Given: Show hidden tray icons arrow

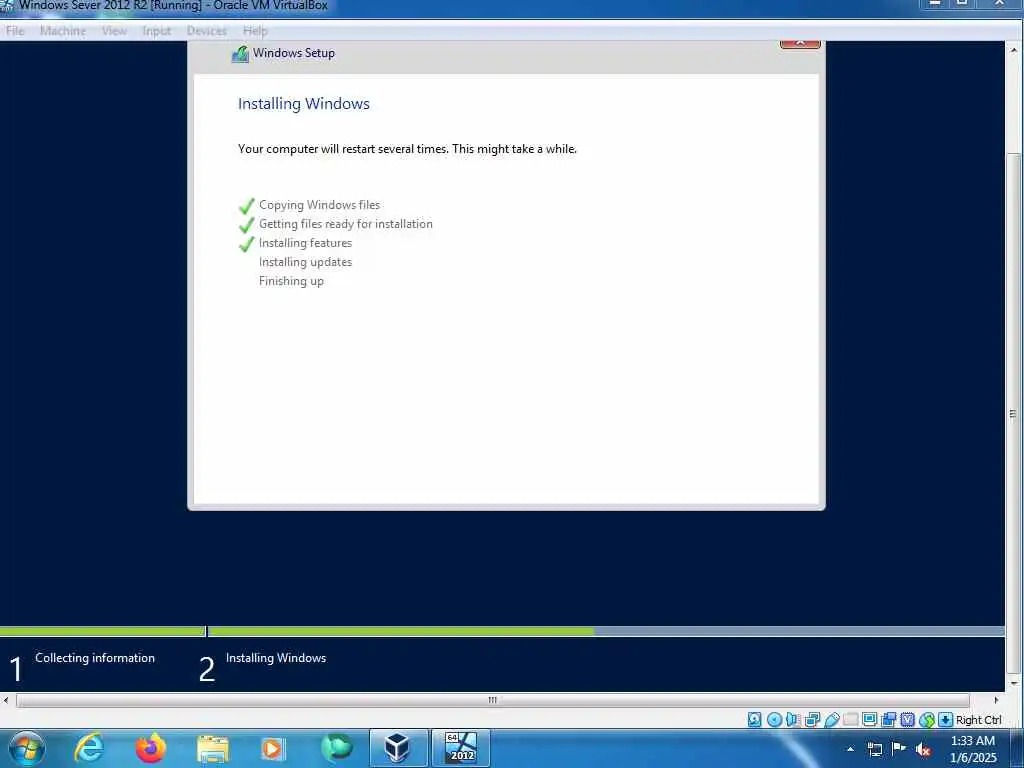Looking at the screenshot, I should click(850, 749).
